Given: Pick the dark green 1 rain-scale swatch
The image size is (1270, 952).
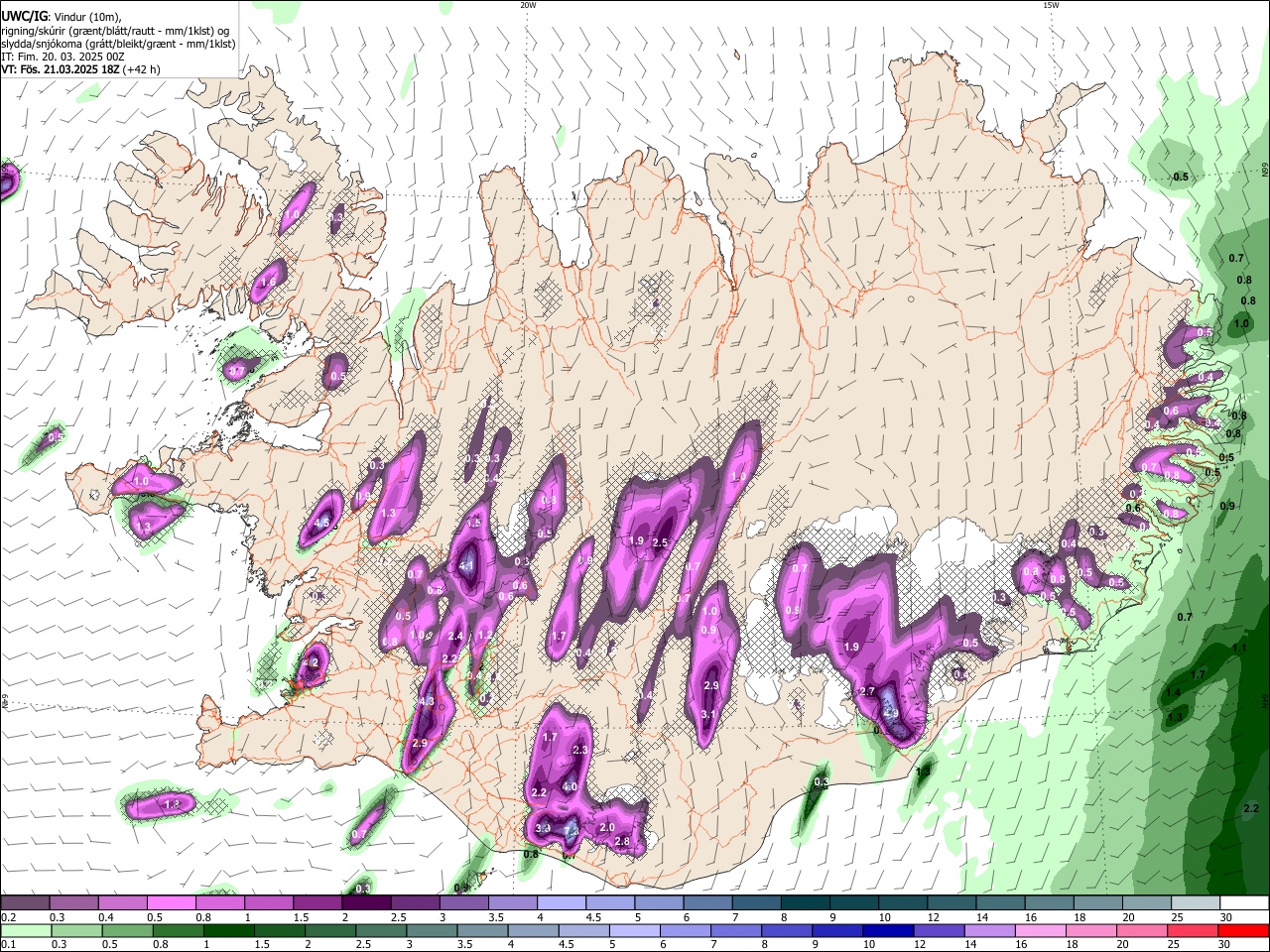Looking at the screenshot, I should [228, 930].
